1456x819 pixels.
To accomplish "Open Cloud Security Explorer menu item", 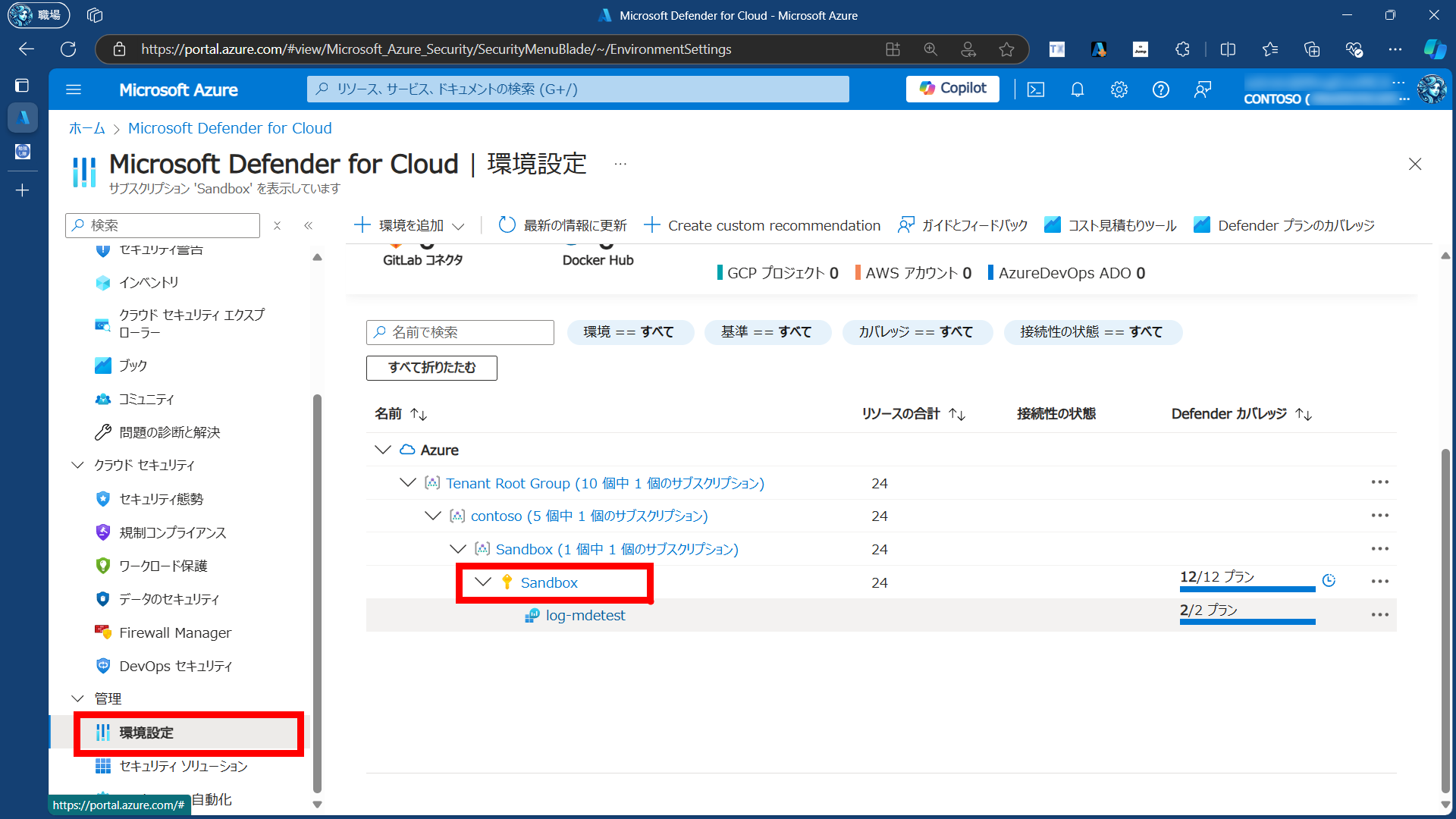I will (191, 324).
